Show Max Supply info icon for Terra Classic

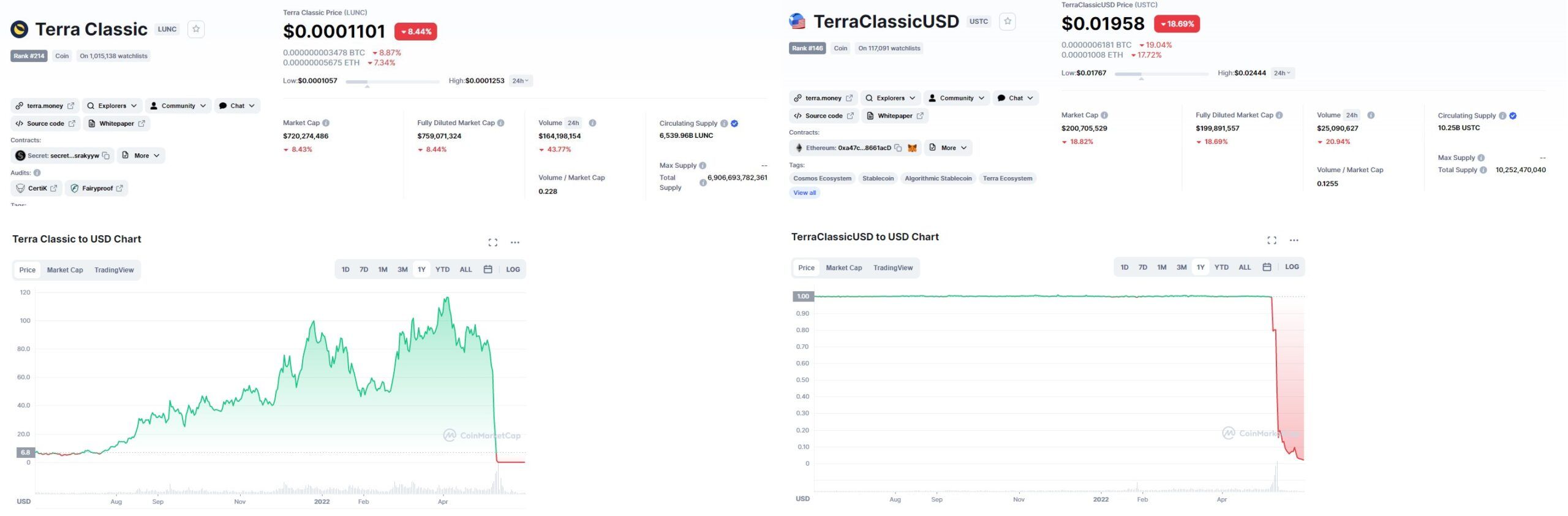(703, 165)
